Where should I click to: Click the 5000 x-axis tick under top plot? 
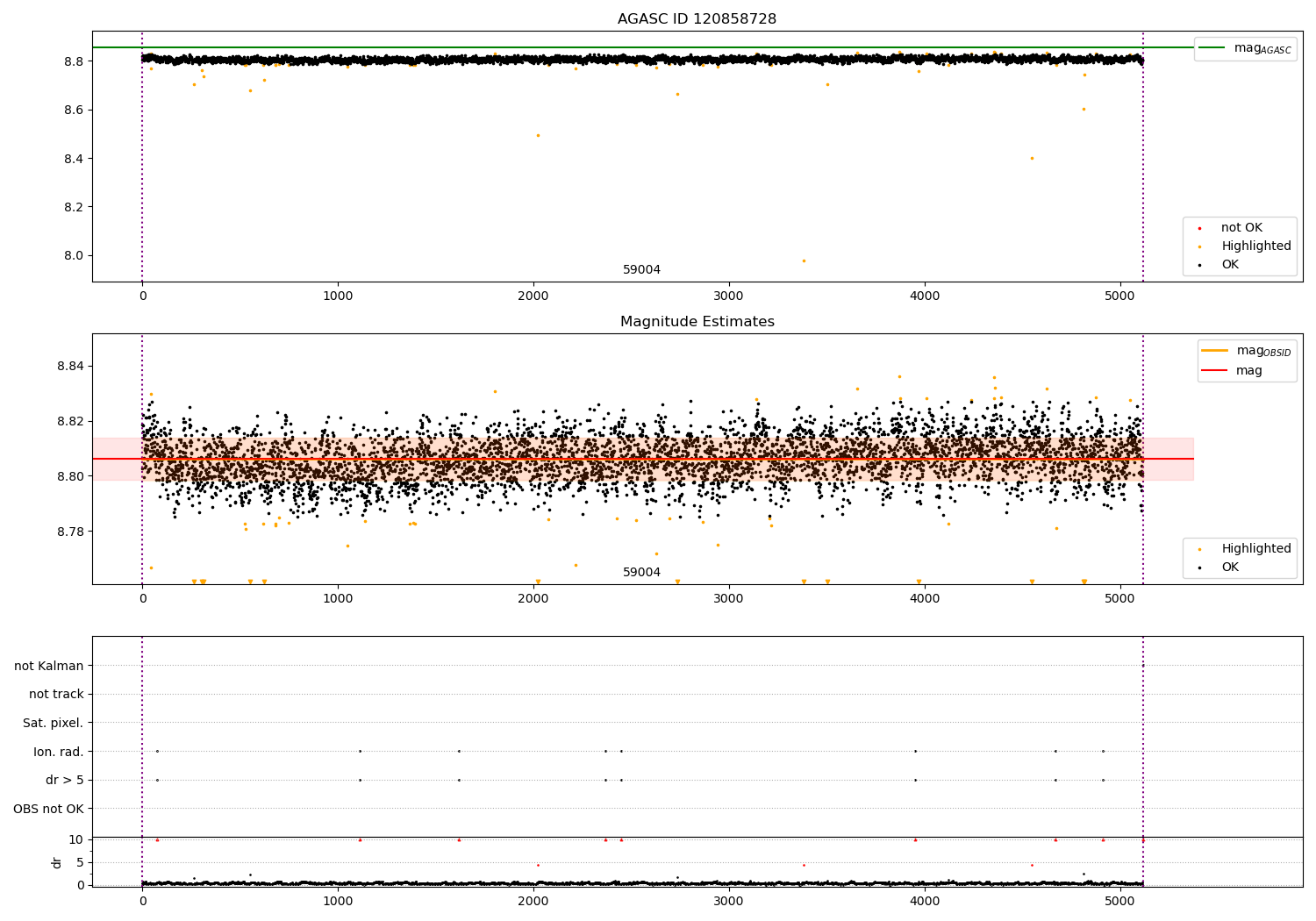[x=1120, y=296]
